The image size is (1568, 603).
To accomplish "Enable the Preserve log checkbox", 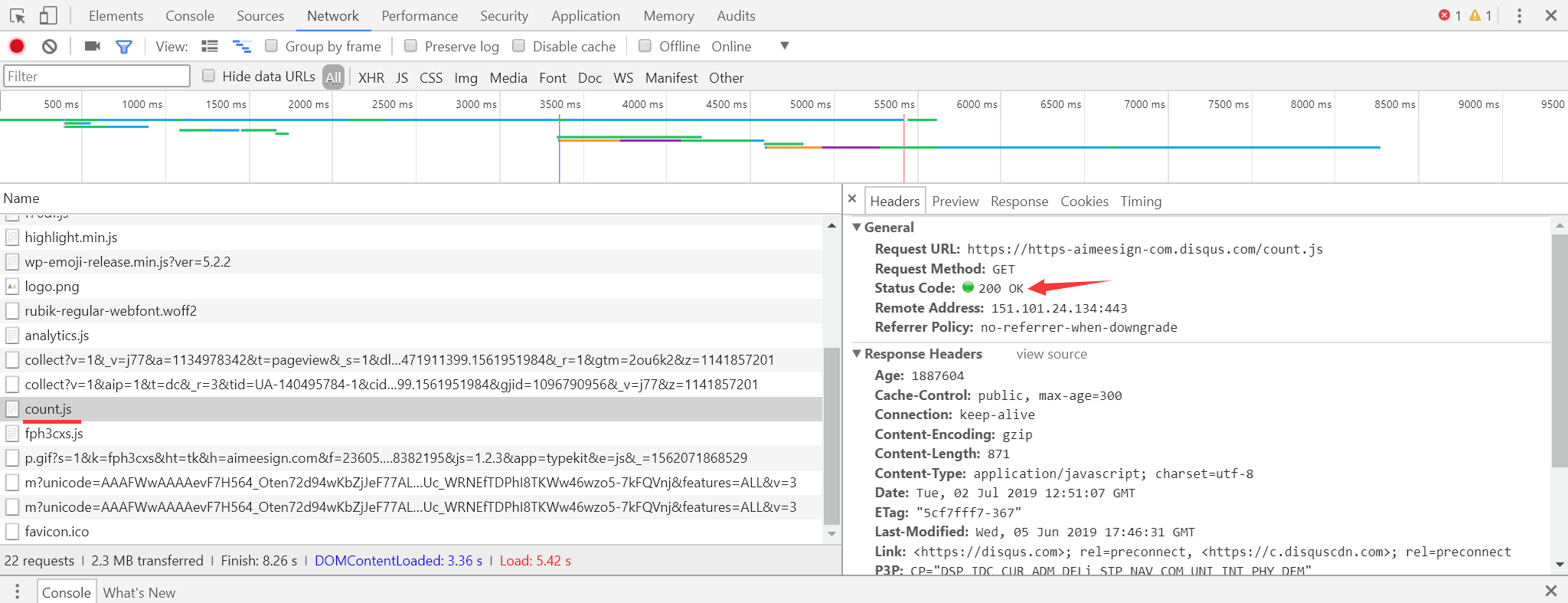I will click(x=411, y=46).
